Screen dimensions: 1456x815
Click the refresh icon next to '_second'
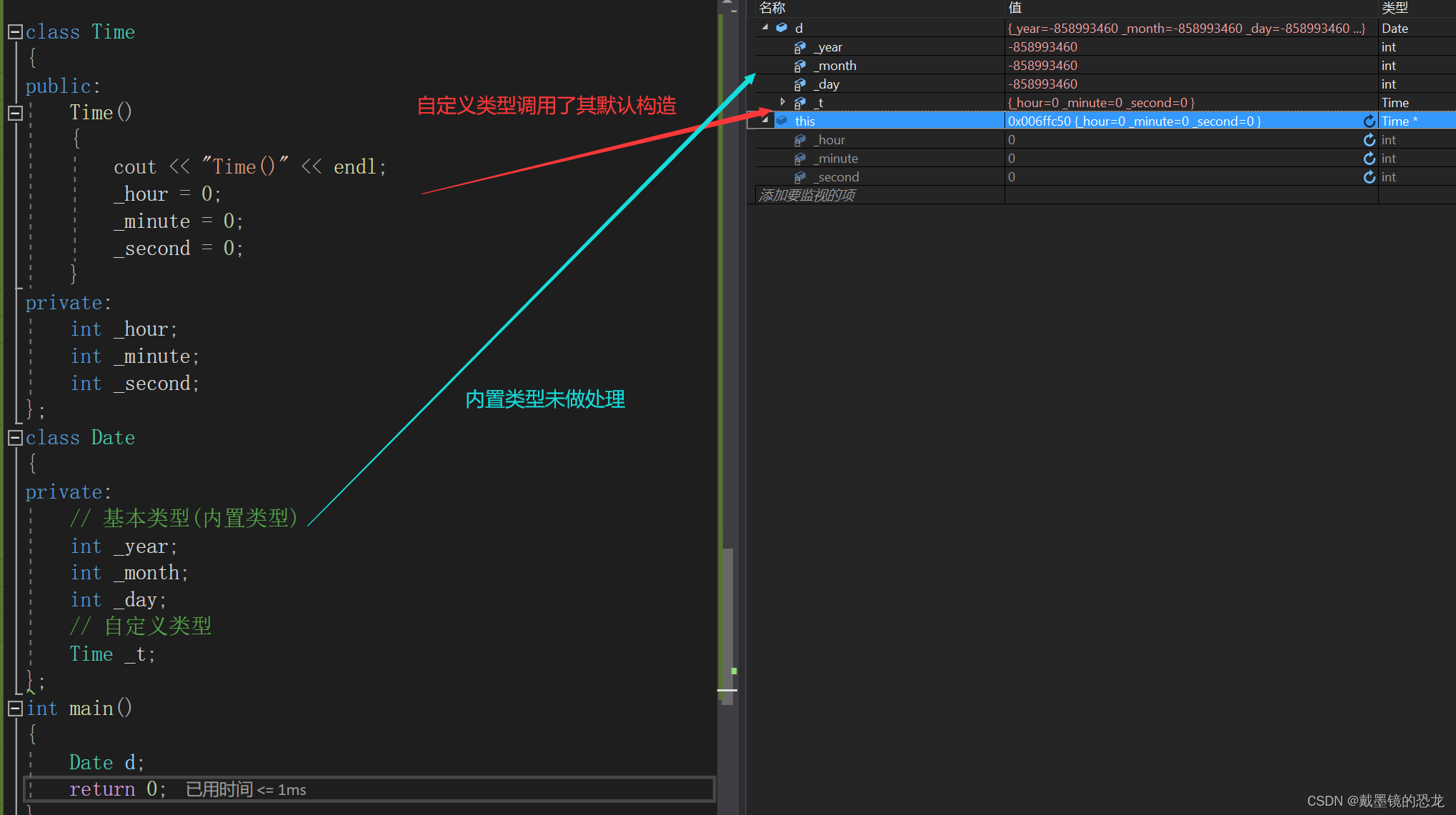[x=1370, y=176]
